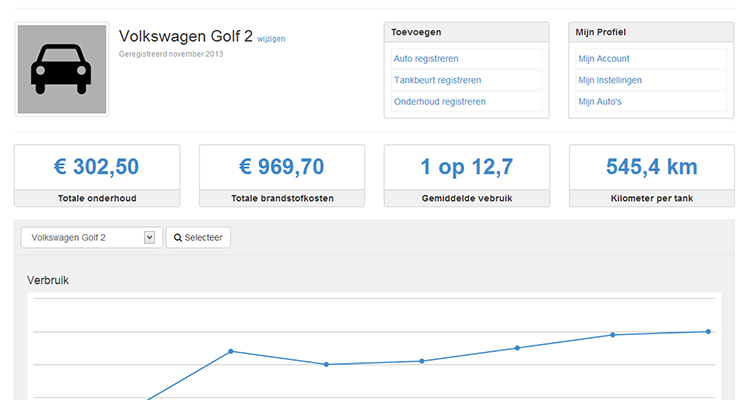Select 'Tankbeurt registreren' link

click(x=437, y=80)
